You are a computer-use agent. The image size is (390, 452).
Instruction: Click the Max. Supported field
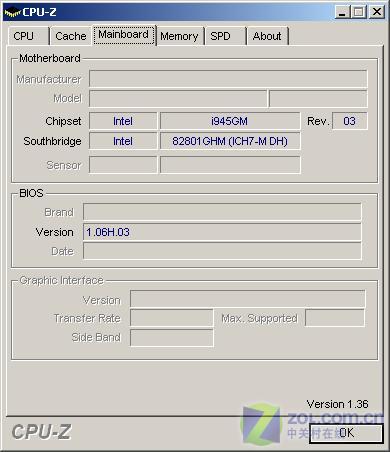[x=335, y=318]
